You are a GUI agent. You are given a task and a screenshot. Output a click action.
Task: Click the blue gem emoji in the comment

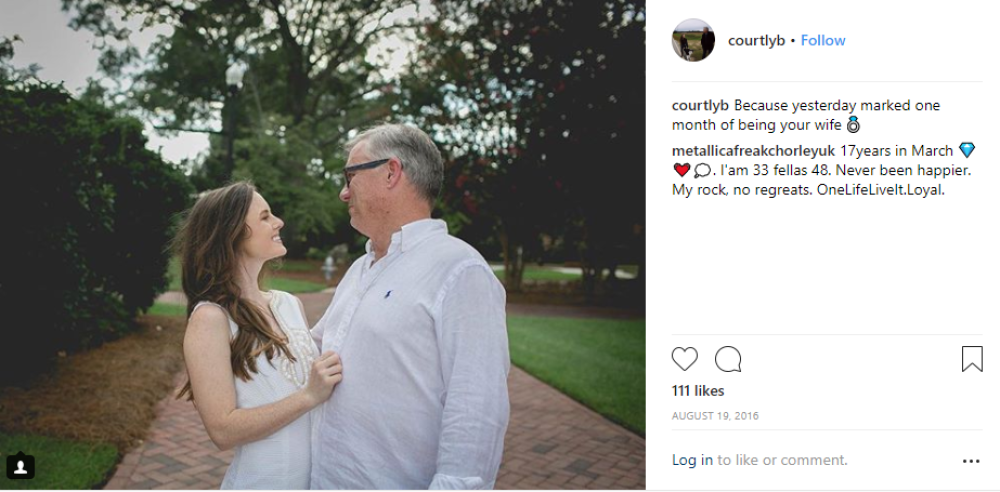(966, 150)
